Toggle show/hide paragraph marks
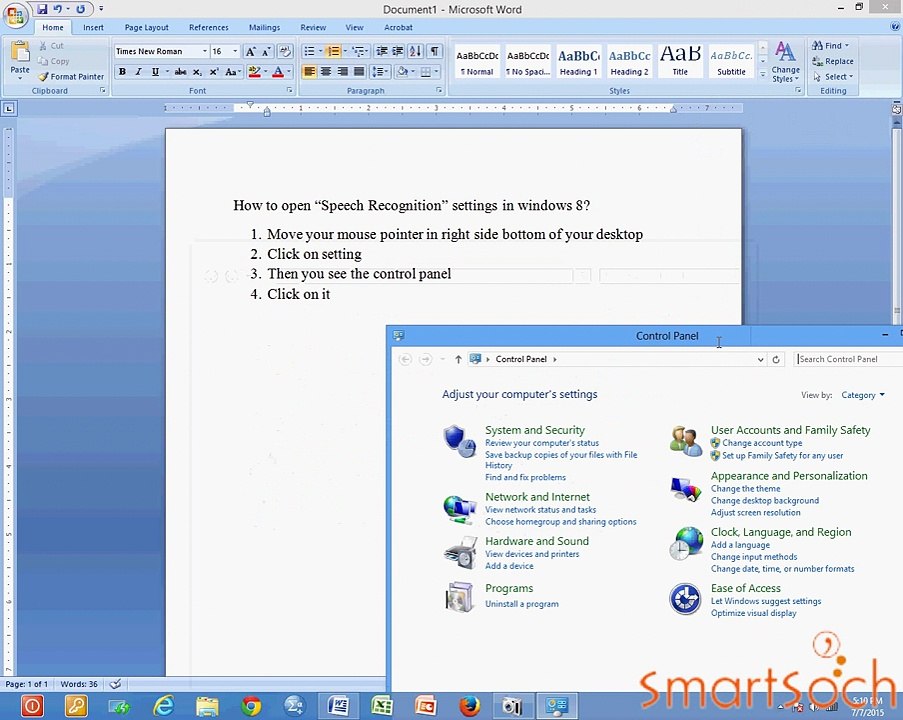This screenshot has height=720, width=903. coord(434,51)
